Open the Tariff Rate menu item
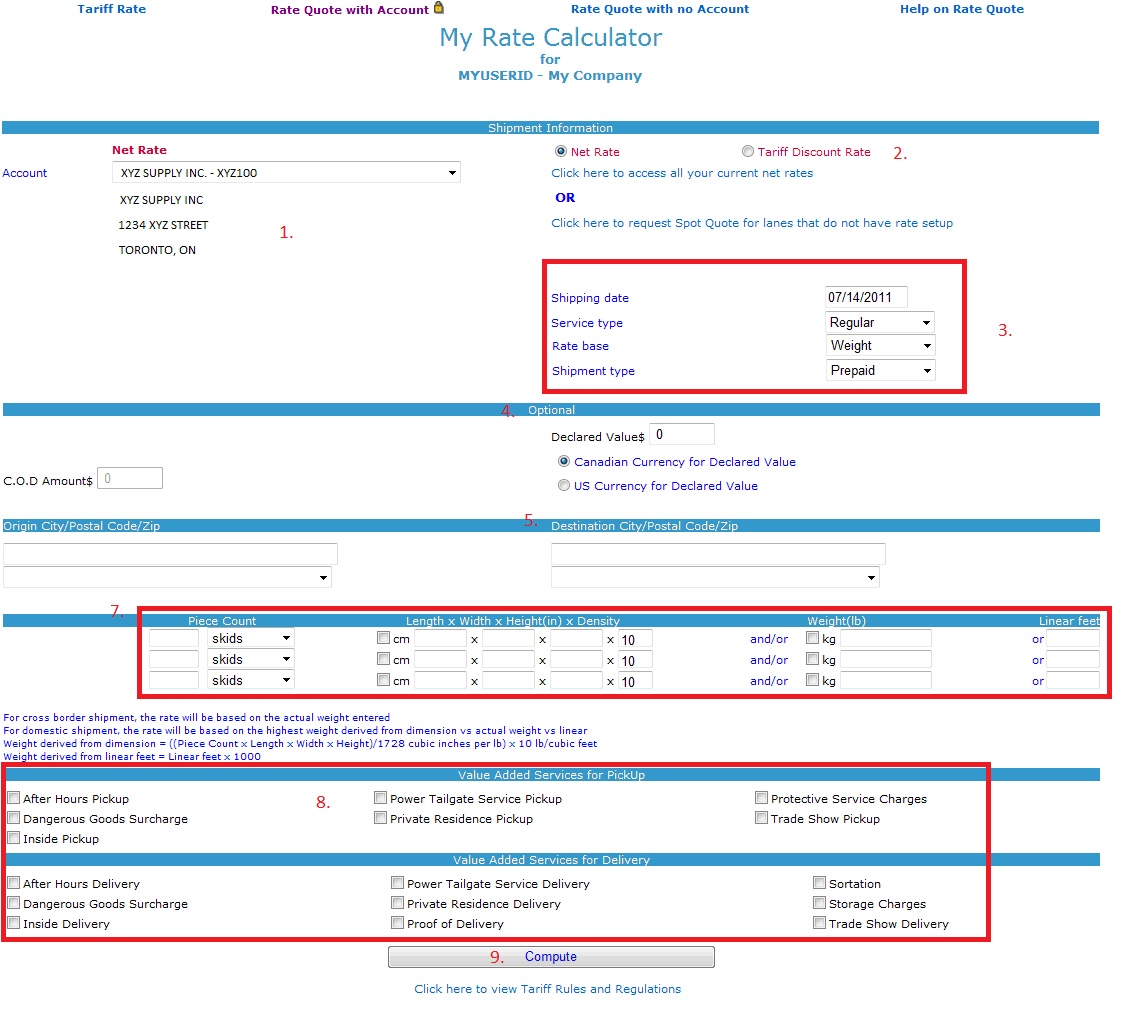The height and width of the screenshot is (1014, 1126). tap(111, 9)
